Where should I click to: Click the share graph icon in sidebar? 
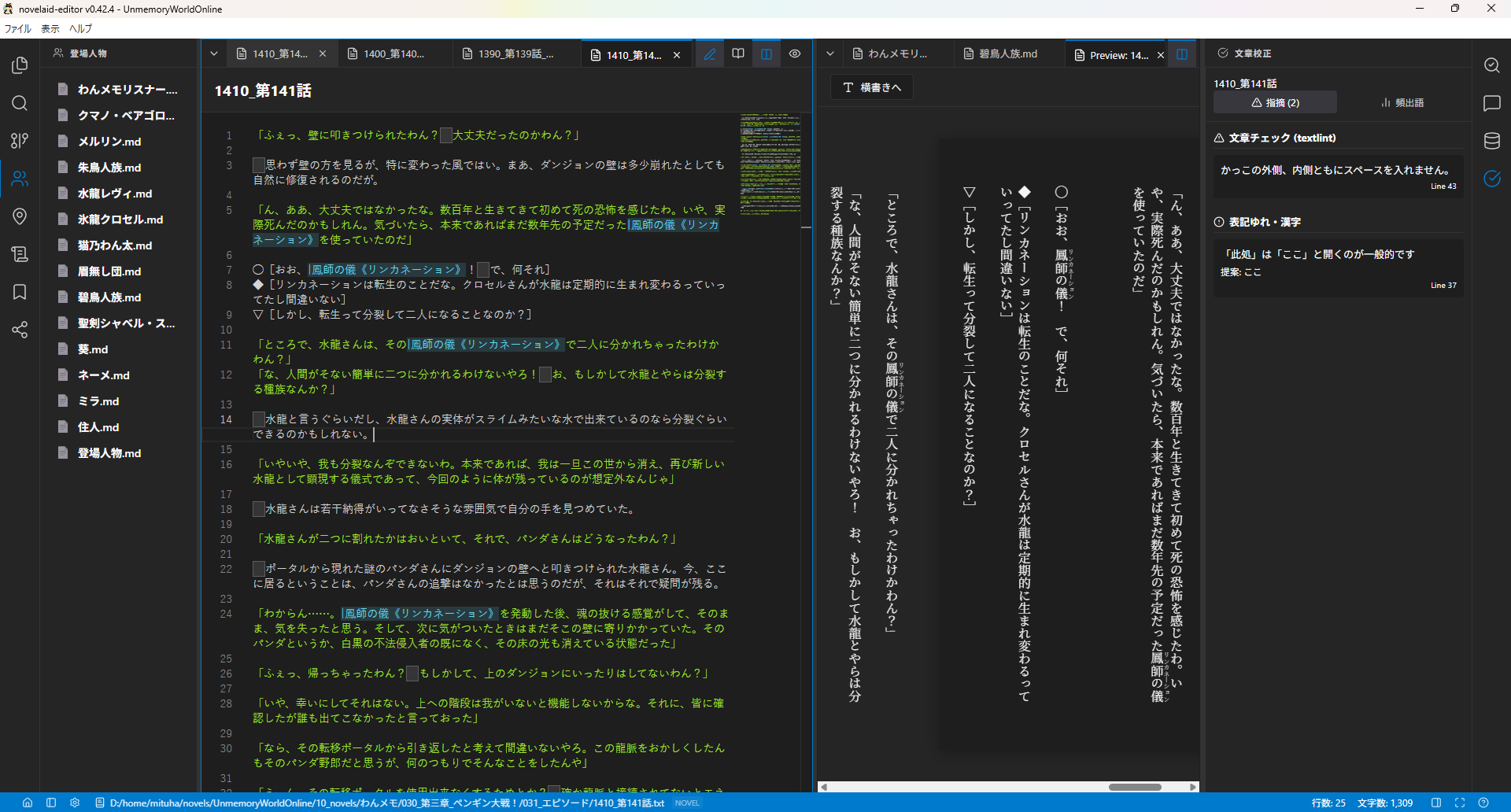coord(20,330)
